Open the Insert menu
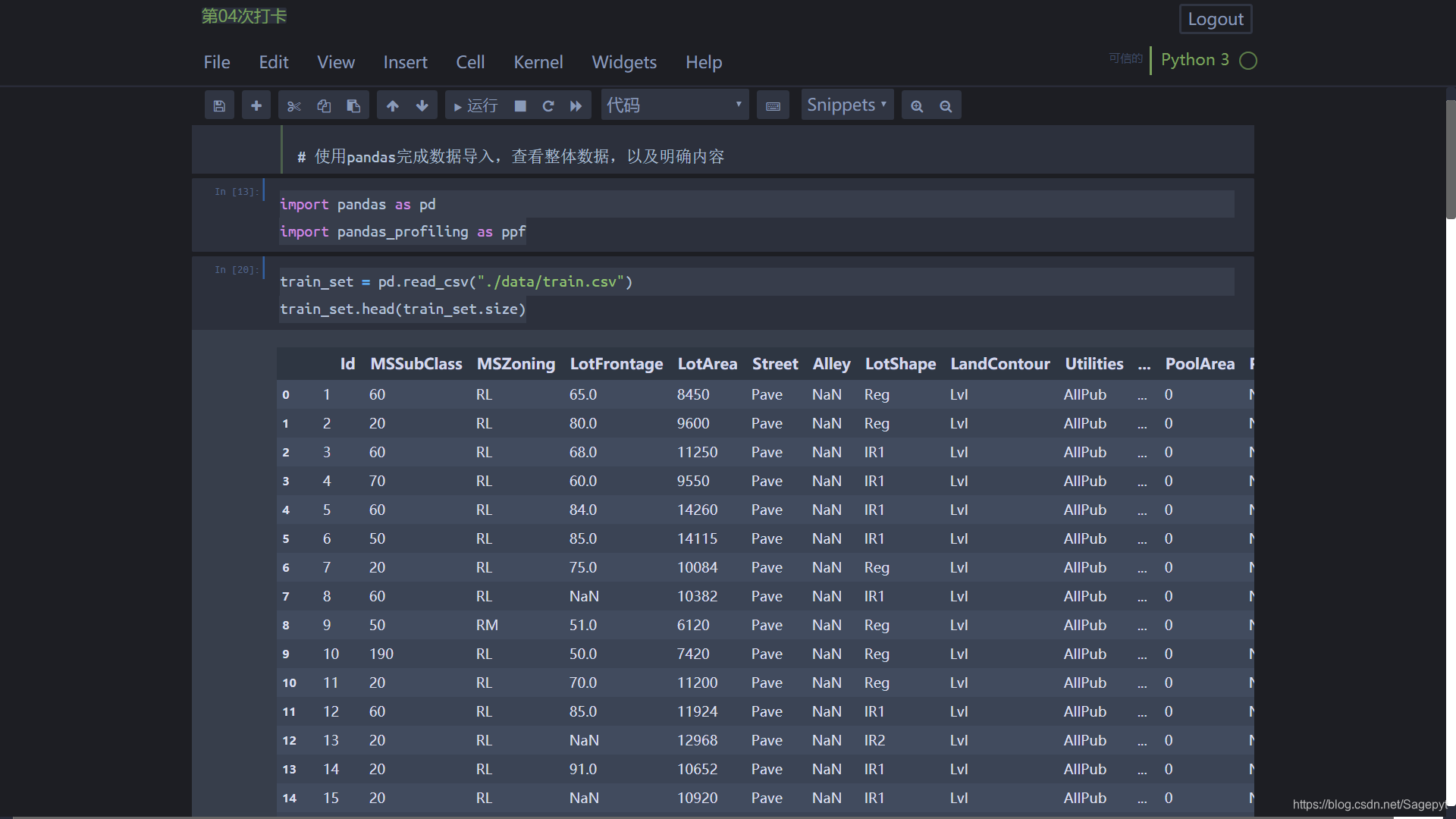Screen dimensions: 1456x819 405,62
